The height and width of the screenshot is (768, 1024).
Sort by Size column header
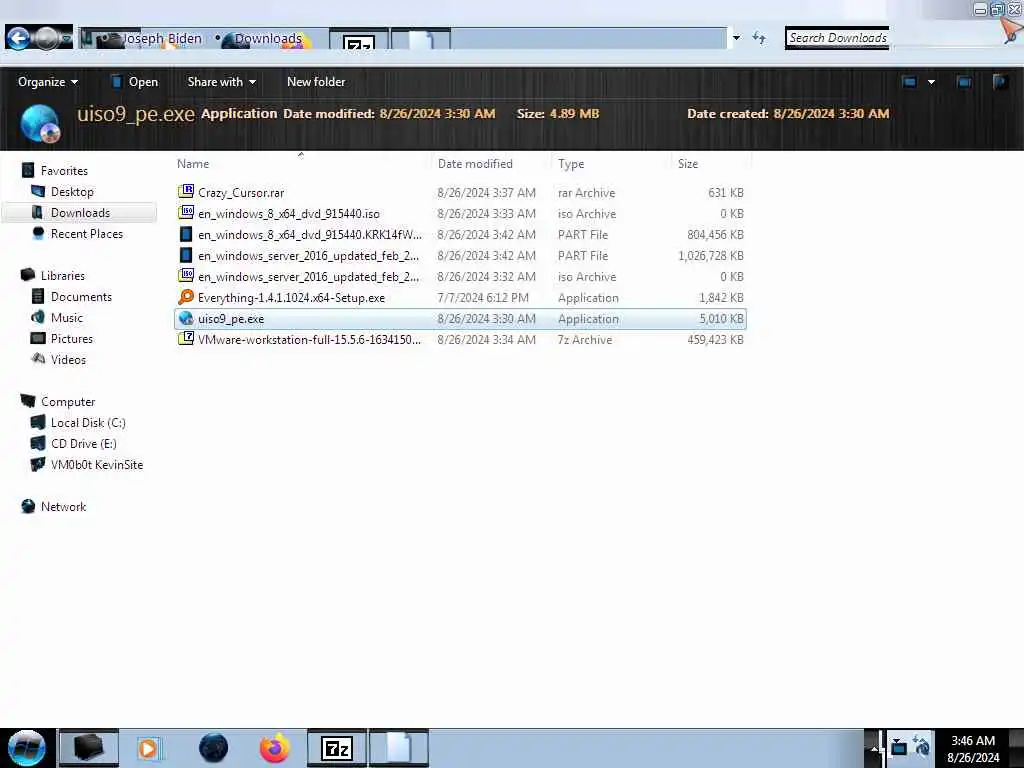point(688,164)
